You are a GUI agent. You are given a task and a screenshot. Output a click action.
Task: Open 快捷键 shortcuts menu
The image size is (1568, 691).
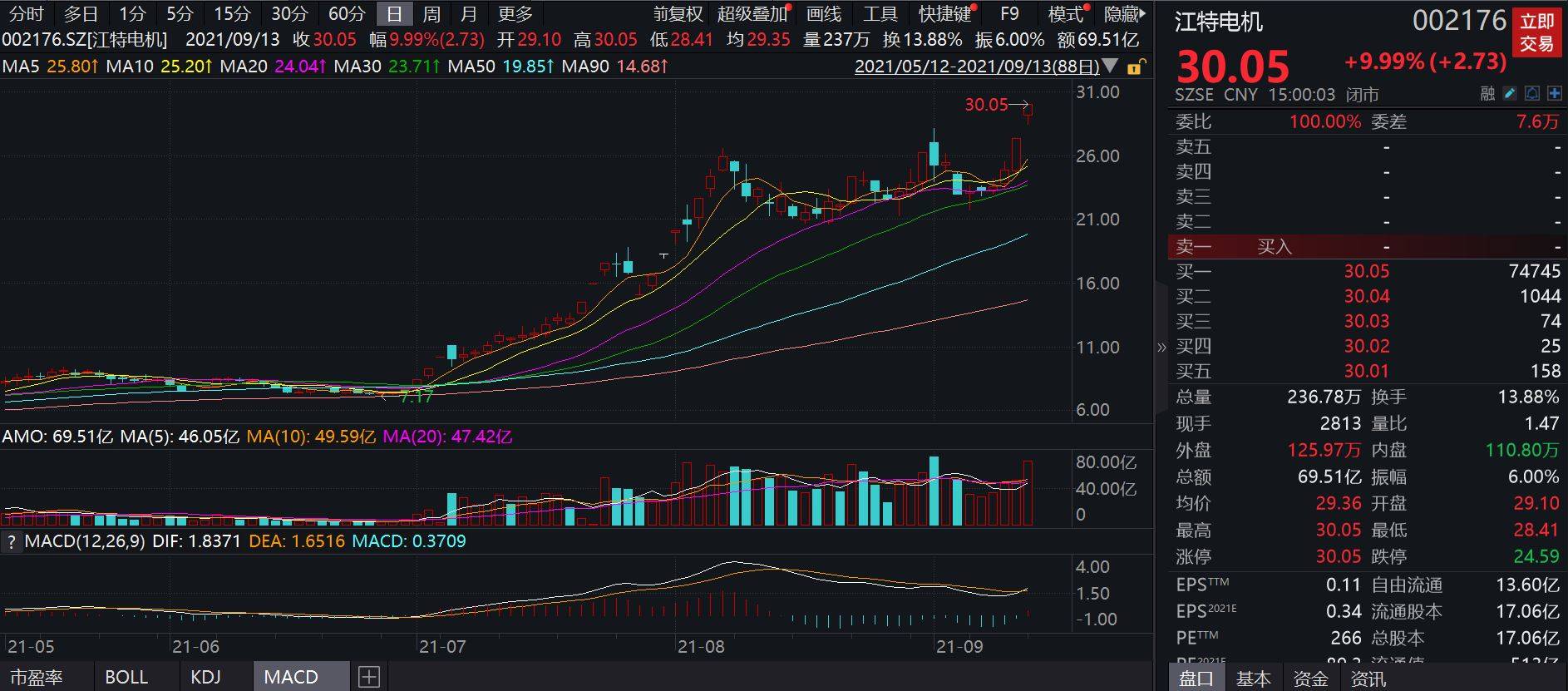pyautogui.click(x=945, y=14)
